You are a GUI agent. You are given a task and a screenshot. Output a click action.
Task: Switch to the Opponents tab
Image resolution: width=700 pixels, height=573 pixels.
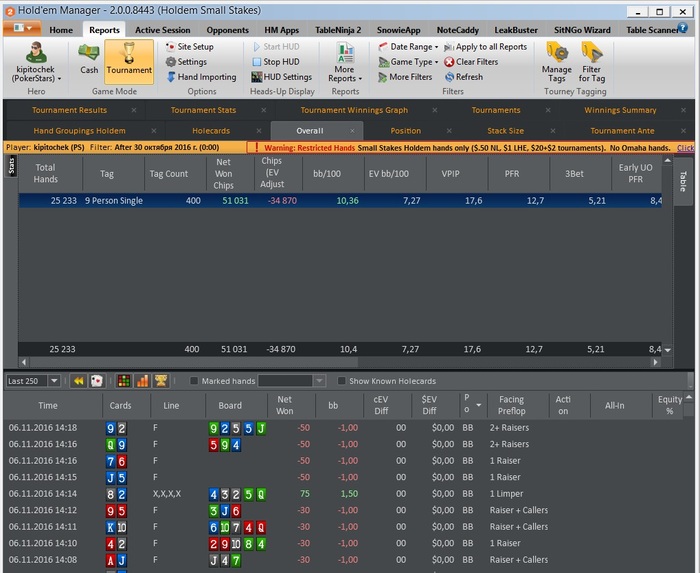click(x=227, y=30)
